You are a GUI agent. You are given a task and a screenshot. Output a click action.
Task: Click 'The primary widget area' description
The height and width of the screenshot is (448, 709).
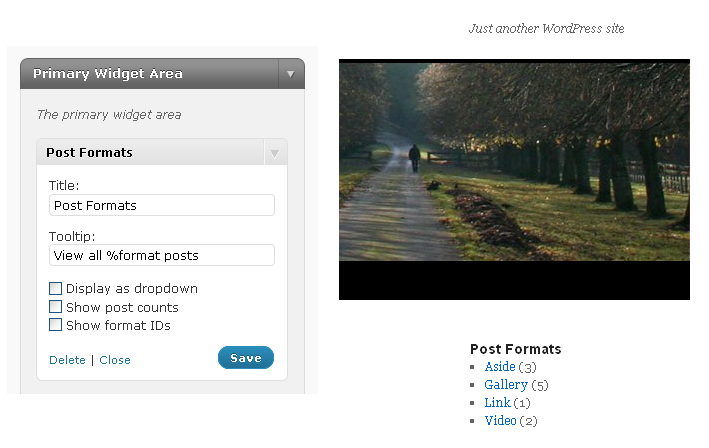tap(109, 115)
